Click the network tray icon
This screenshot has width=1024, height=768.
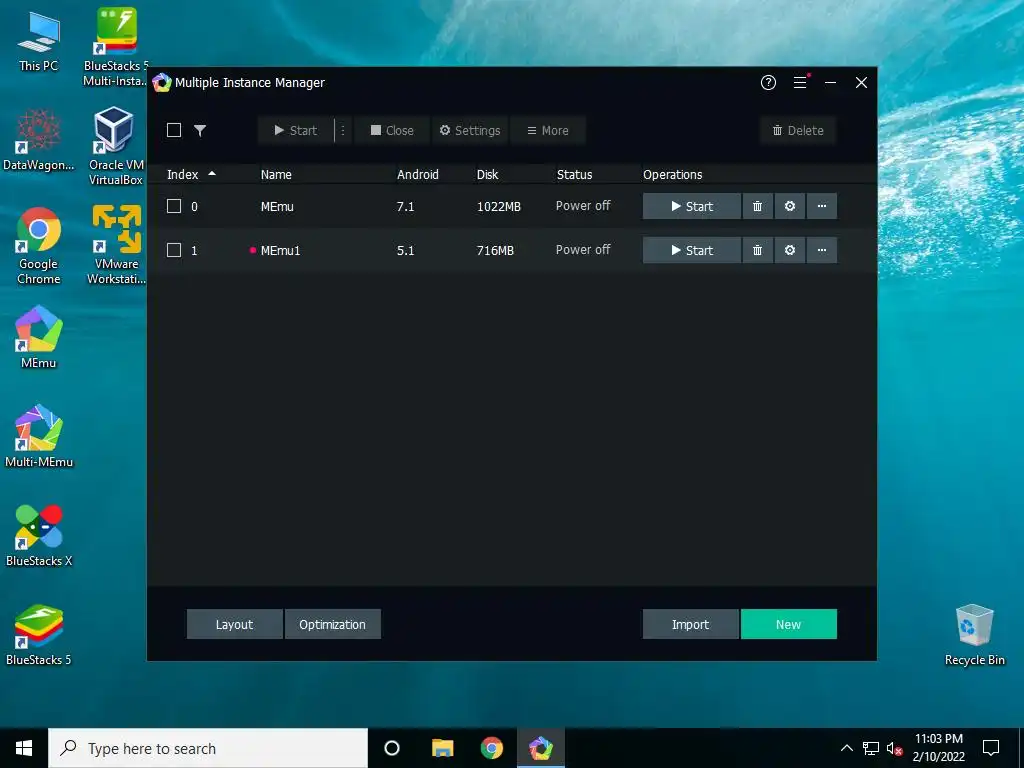[x=871, y=748]
